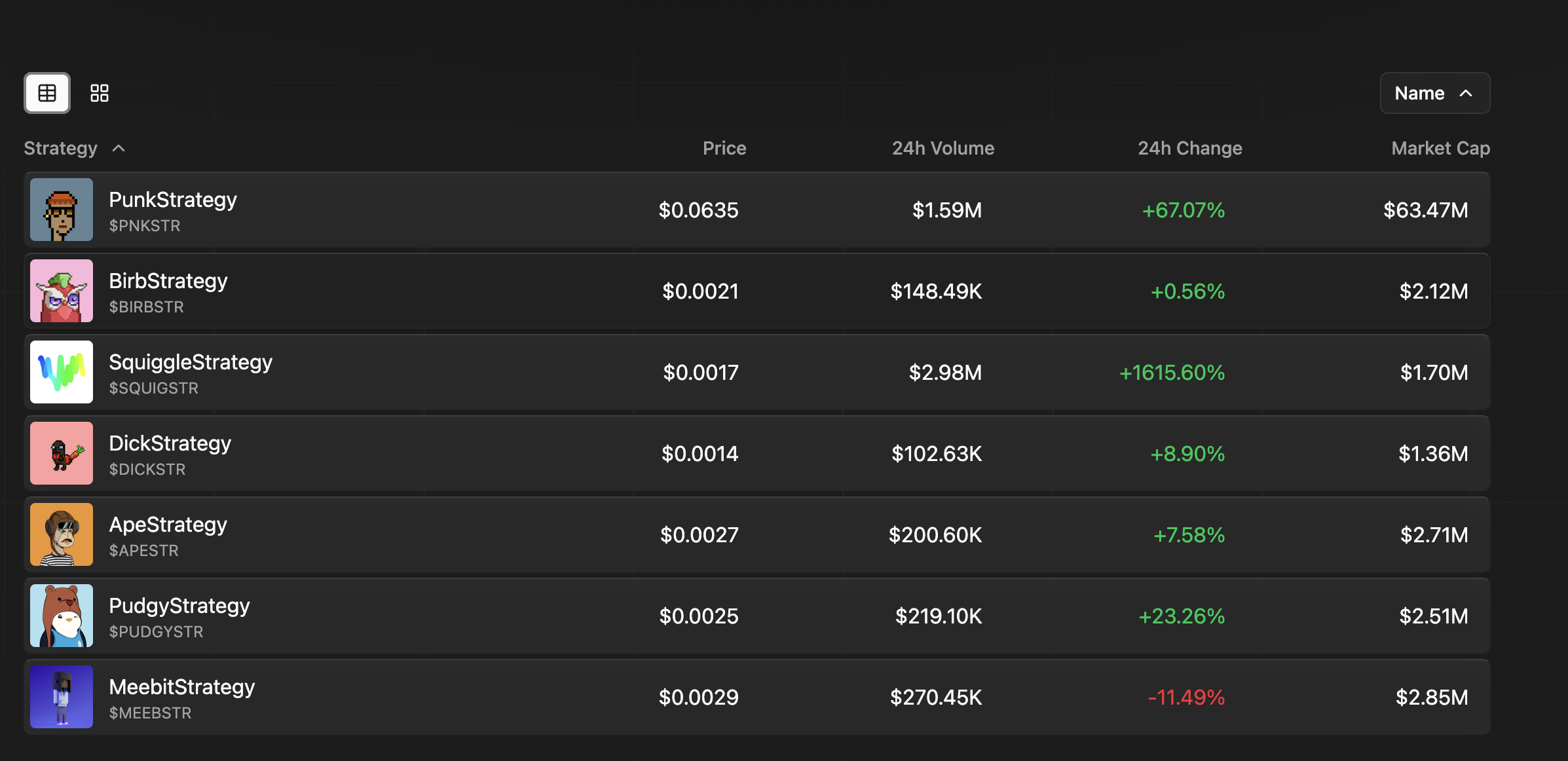Image resolution: width=1568 pixels, height=761 pixels.
Task: Toggle Strategy column sort arrow
Action: [119, 149]
